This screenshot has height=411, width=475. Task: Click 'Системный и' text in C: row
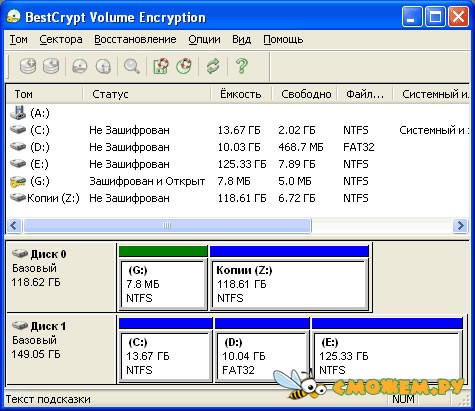click(434, 130)
